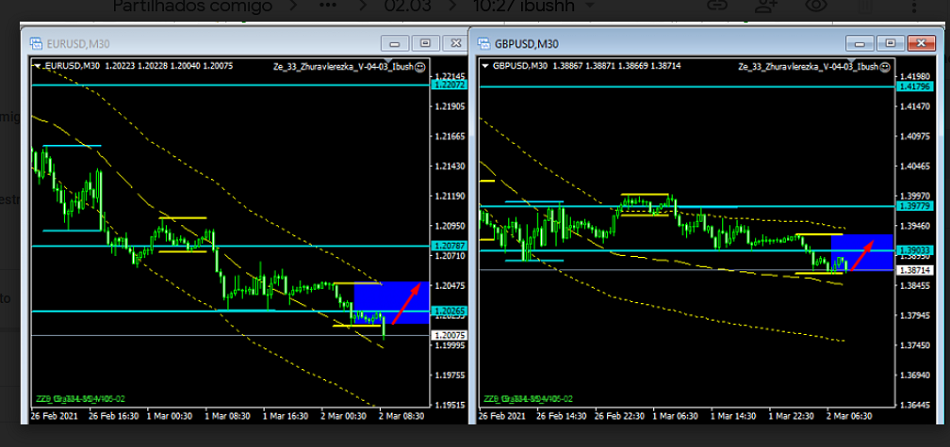
Task: Select the EURUSD,M30 window title bar
Action: [200, 44]
